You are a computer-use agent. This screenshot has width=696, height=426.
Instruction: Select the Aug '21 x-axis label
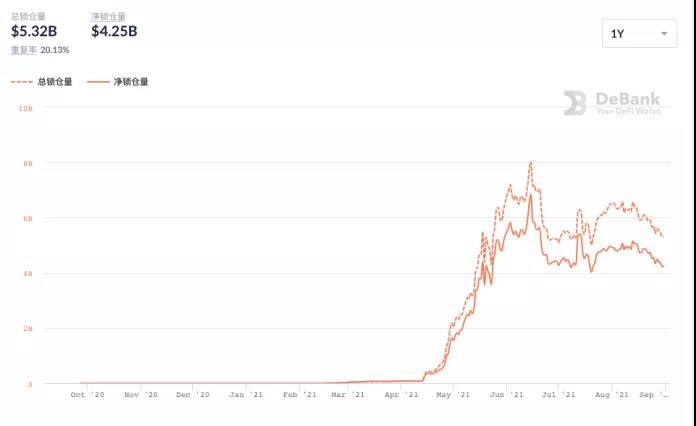(612, 395)
